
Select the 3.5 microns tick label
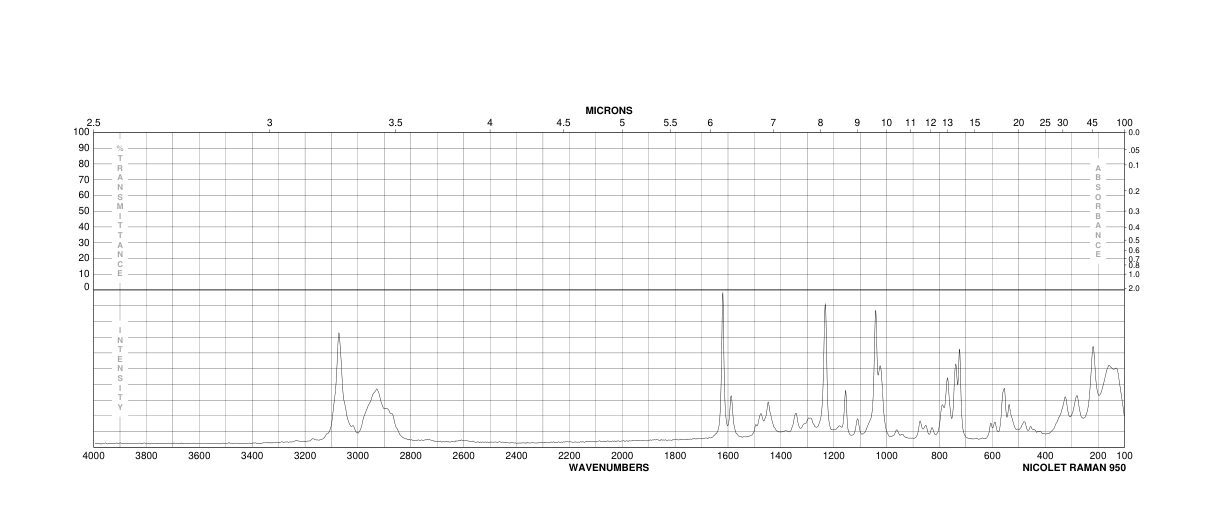[395, 123]
